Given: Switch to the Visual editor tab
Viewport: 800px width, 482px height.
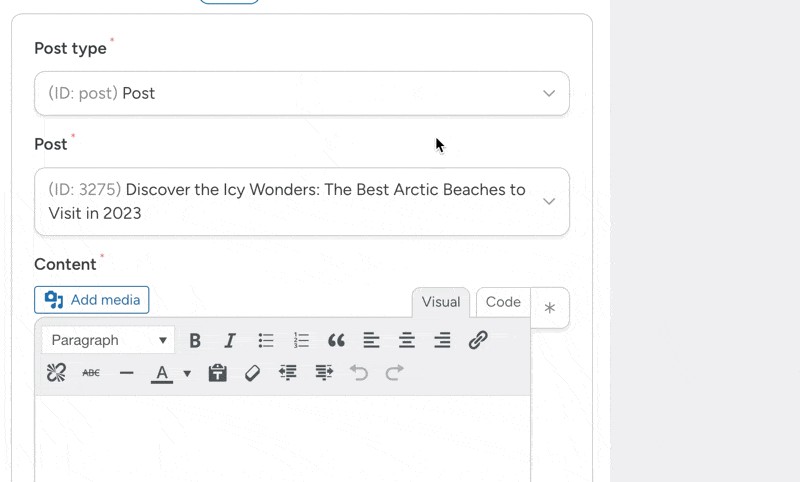Looking at the screenshot, I should [x=440, y=302].
